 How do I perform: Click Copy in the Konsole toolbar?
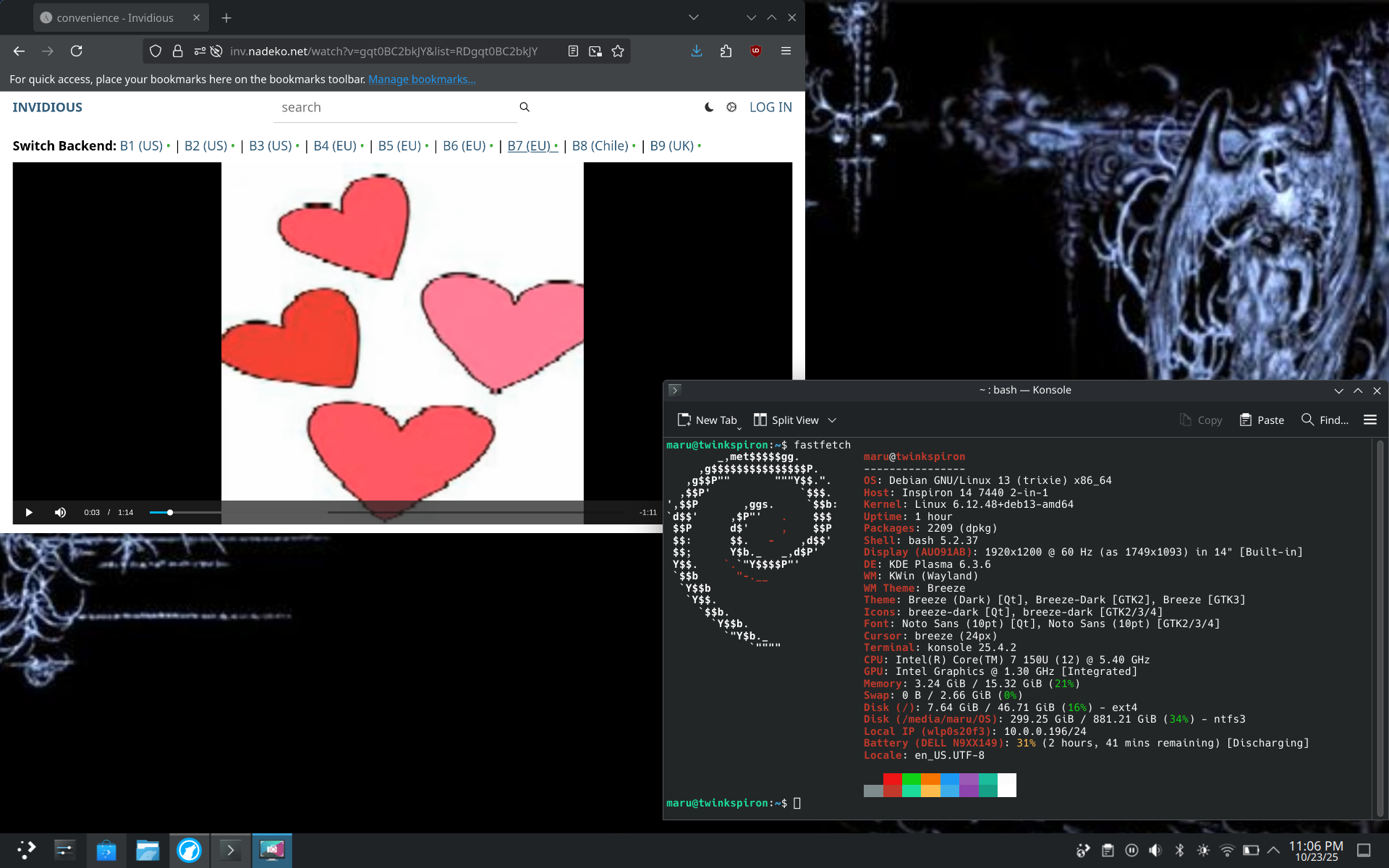click(x=1201, y=420)
